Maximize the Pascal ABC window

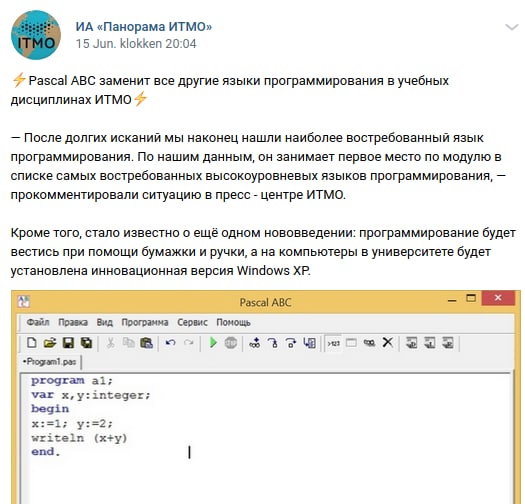click(x=471, y=298)
